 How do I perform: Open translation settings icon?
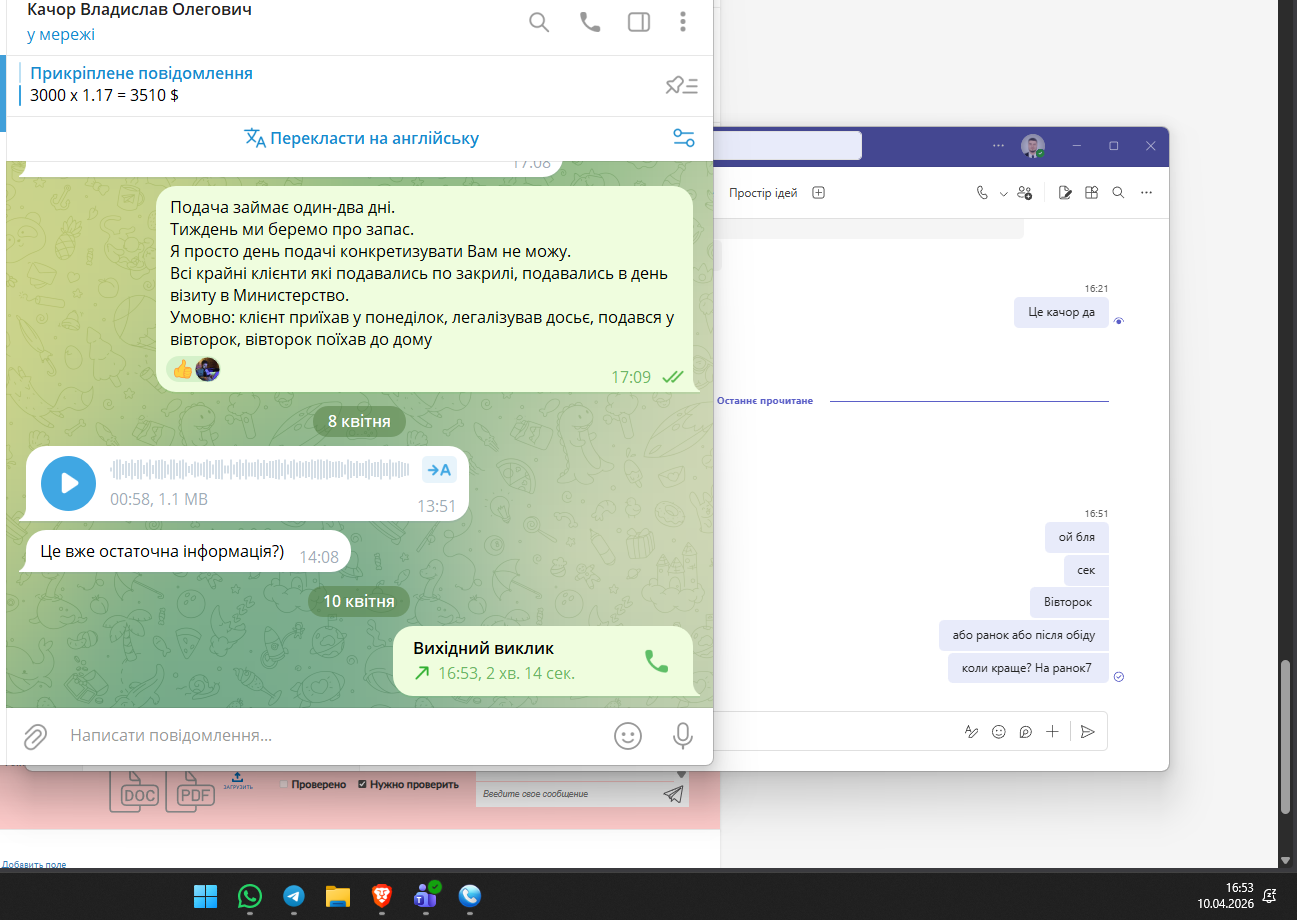684,138
